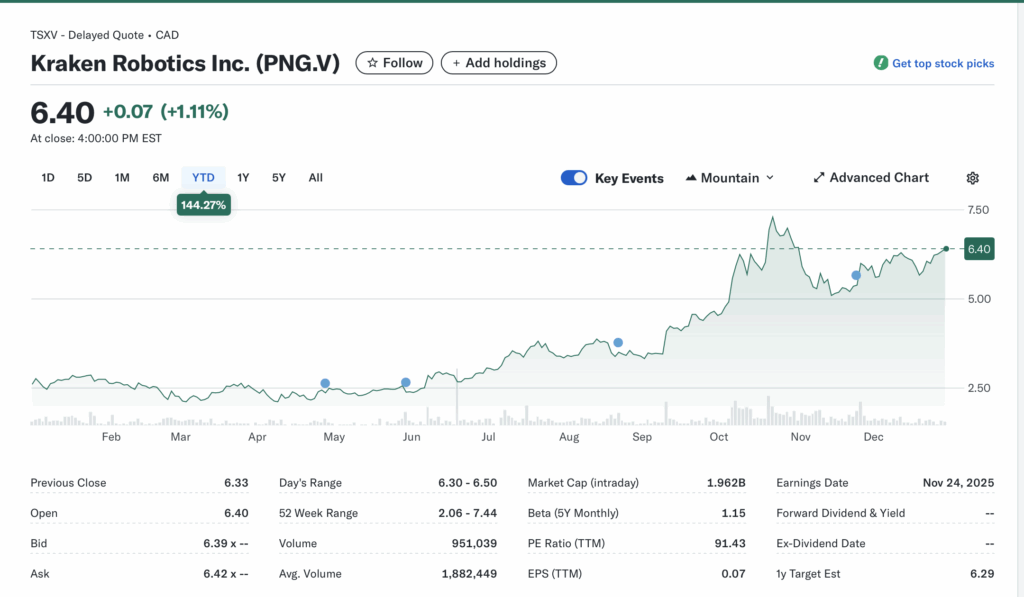This screenshot has width=1024, height=597.
Task: Click the expand arrows icon beside Advanced Chart
Action: click(x=819, y=177)
